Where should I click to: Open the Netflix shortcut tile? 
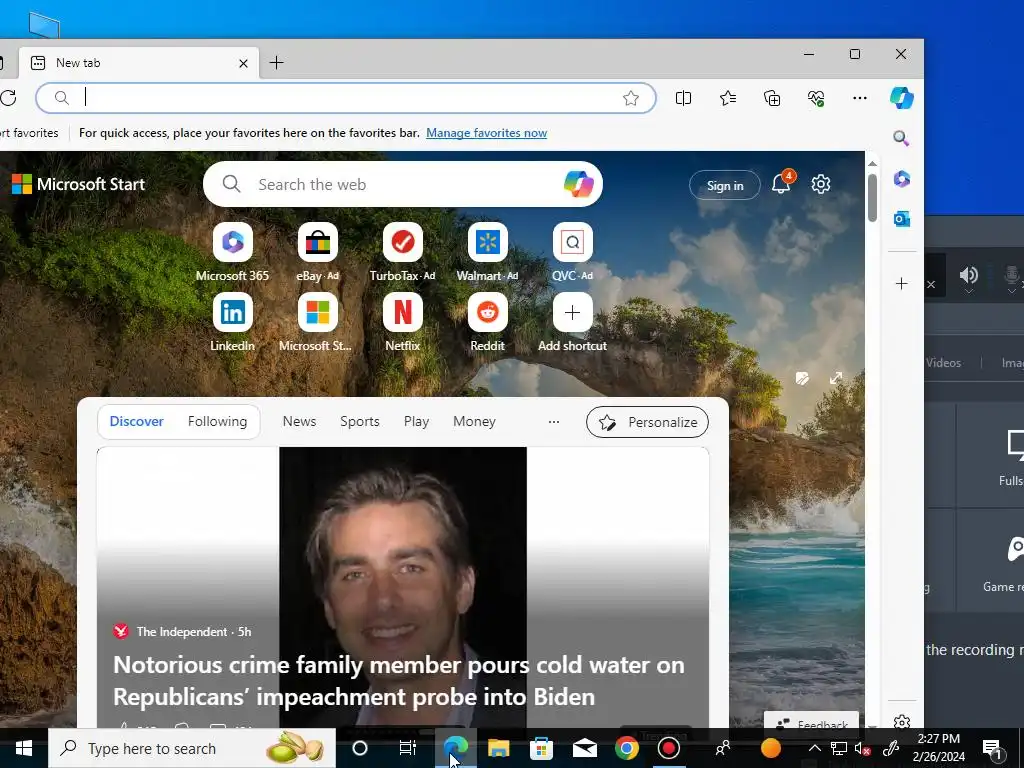pyautogui.click(x=402, y=322)
